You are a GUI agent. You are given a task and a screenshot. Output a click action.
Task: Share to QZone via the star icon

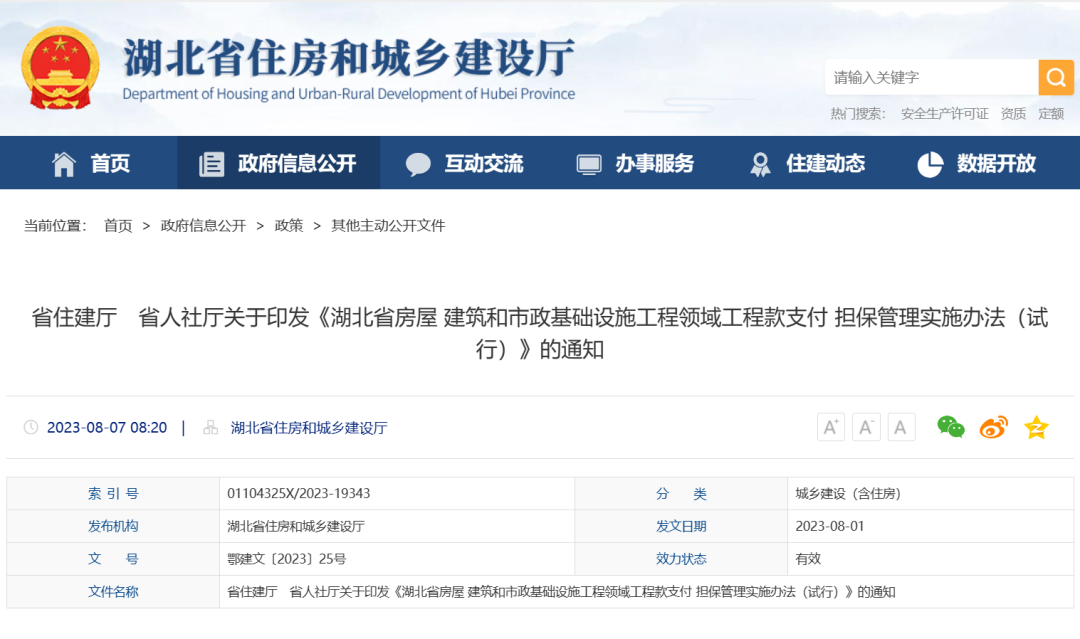(1036, 426)
